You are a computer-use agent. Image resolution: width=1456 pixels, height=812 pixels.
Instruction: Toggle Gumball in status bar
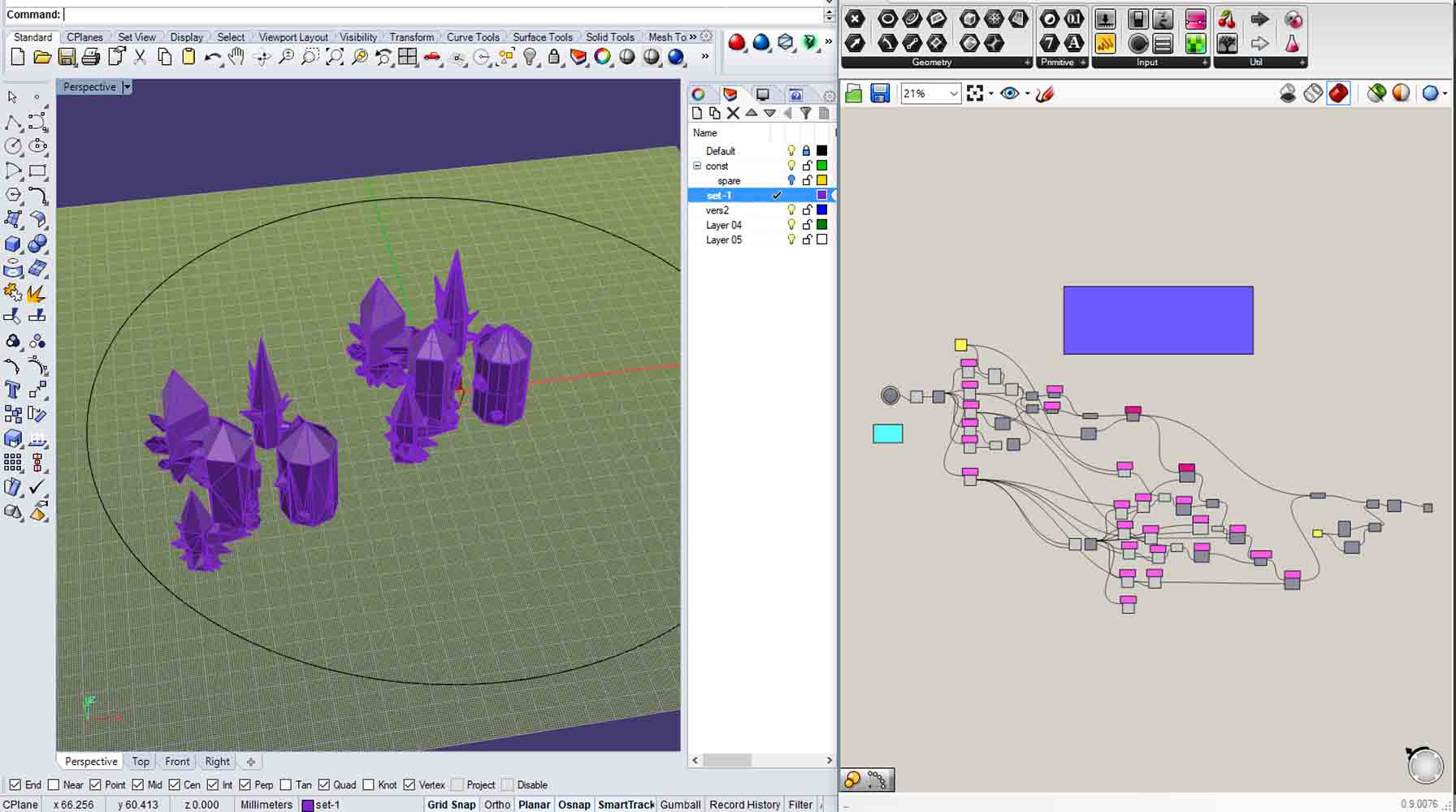point(680,804)
